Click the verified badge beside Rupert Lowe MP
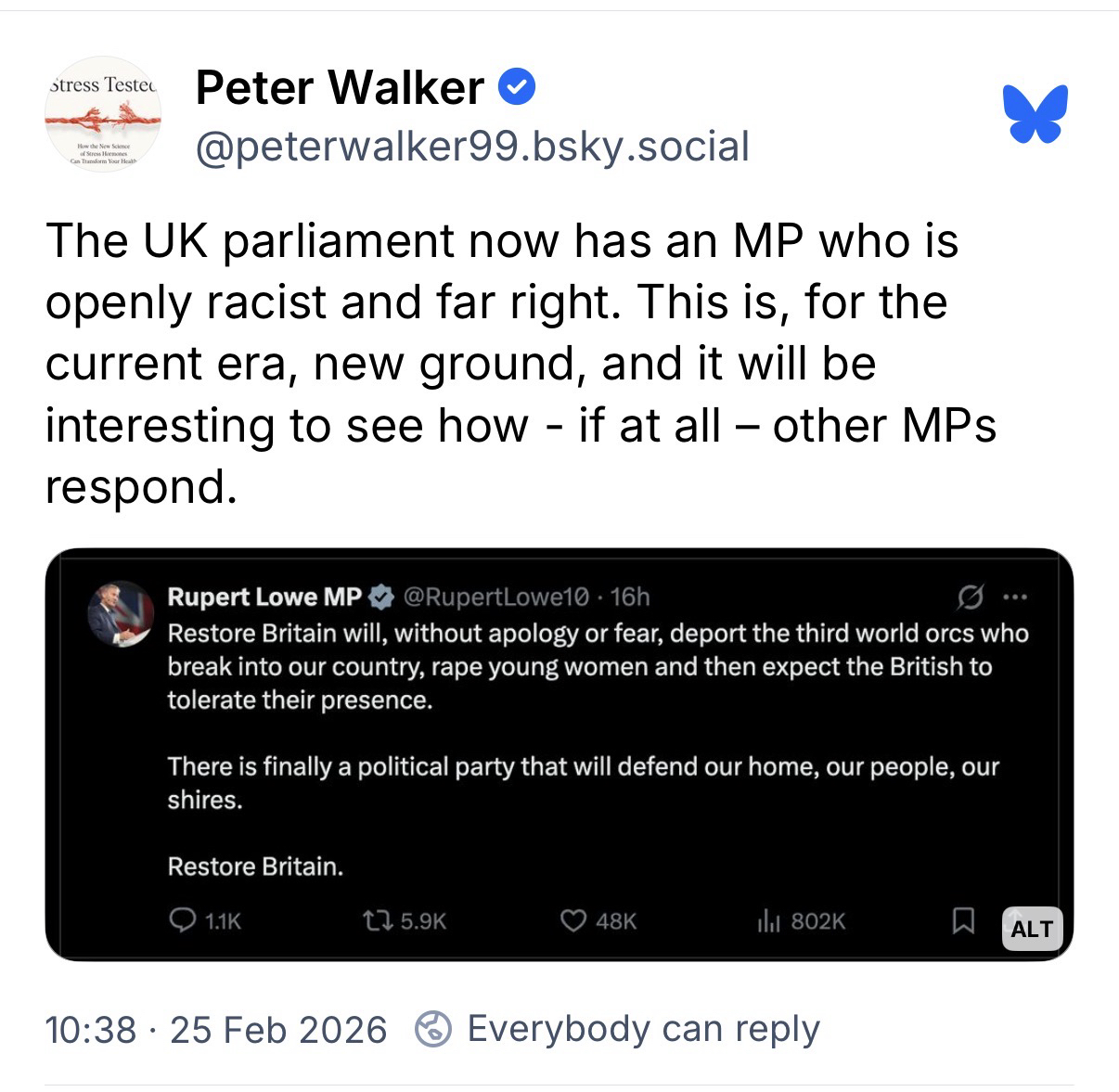Viewport: 1119px width, 1092px height. [x=382, y=597]
